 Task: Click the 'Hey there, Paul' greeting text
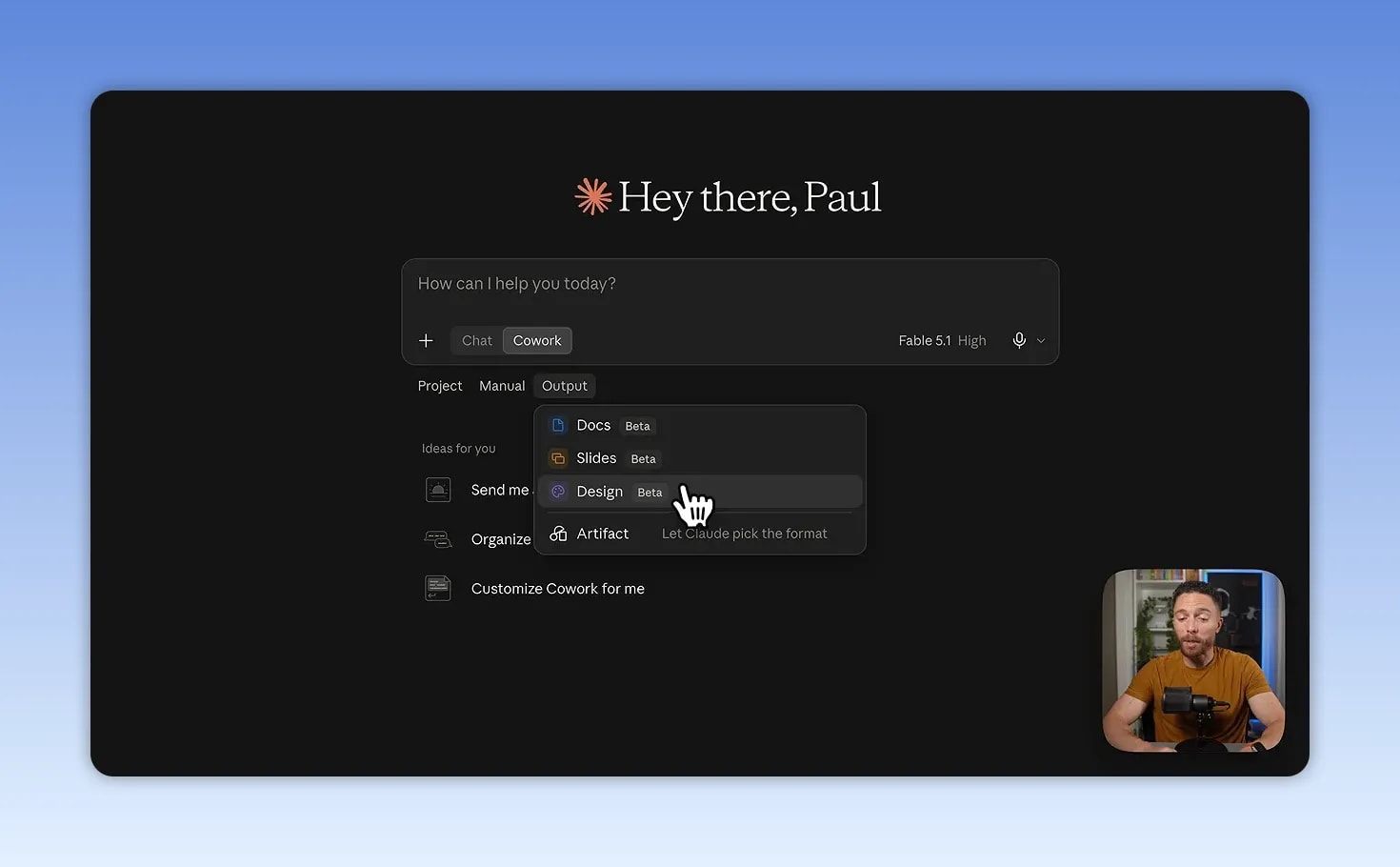click(750, 197)
